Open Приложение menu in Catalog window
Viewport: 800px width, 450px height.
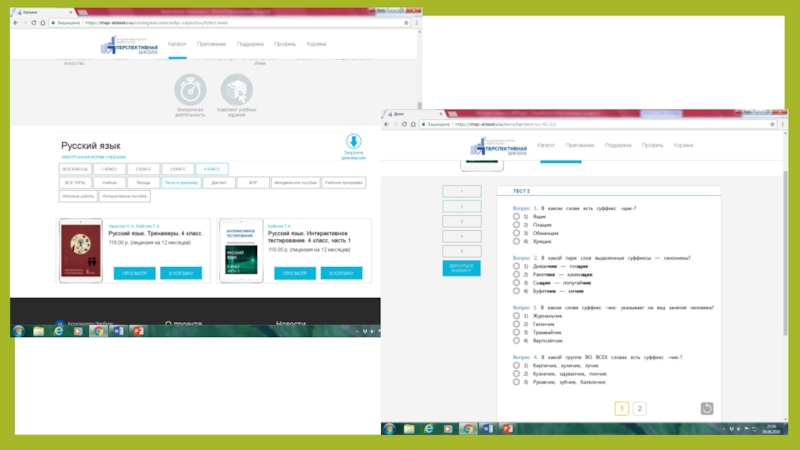click(211, 44)
